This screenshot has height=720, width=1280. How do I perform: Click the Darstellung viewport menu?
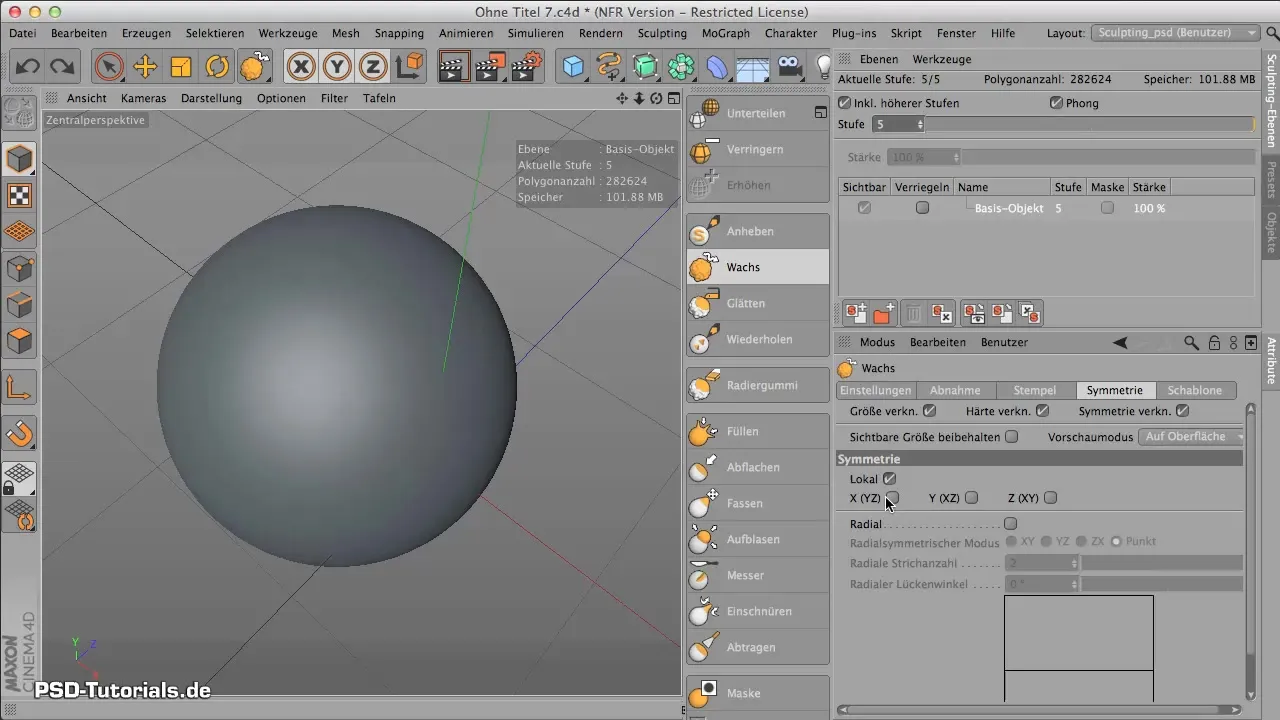[211, 98]
